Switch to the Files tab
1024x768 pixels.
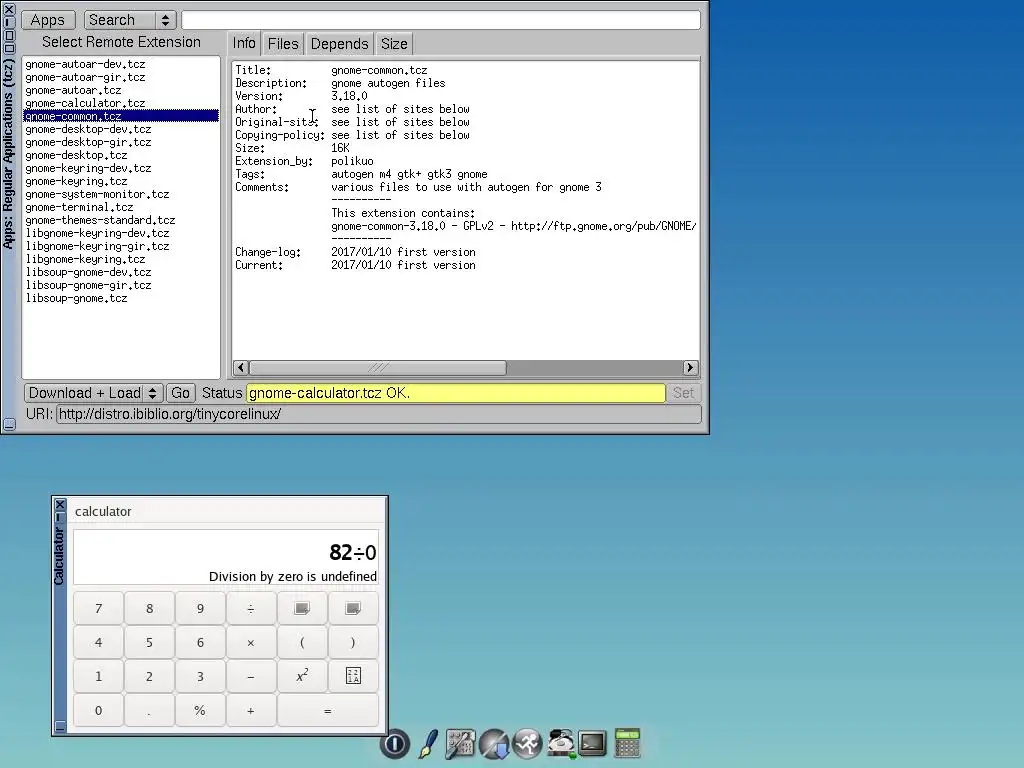[283, 44]
